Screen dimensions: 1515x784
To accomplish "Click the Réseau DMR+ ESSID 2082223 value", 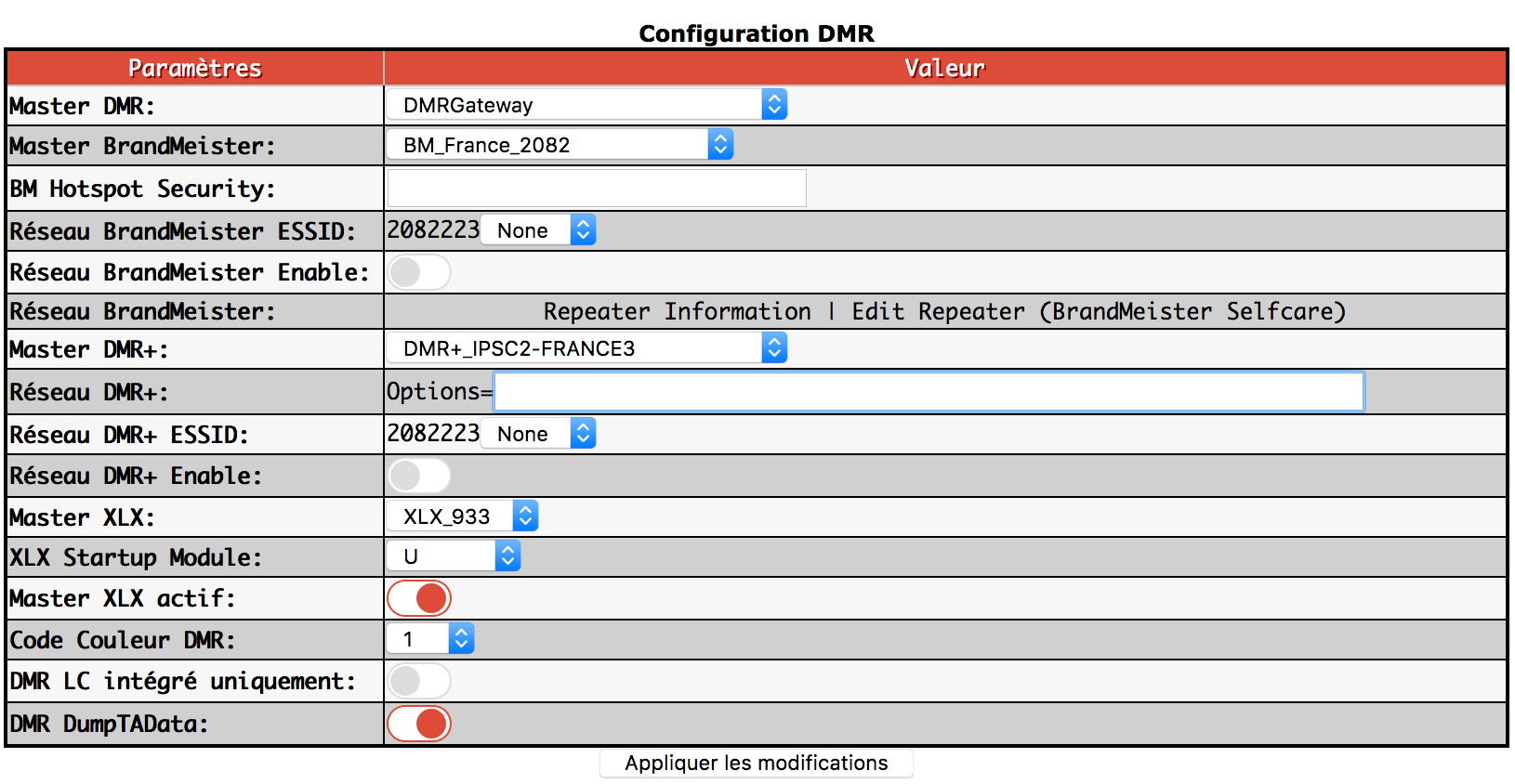I will click(433, 433).
